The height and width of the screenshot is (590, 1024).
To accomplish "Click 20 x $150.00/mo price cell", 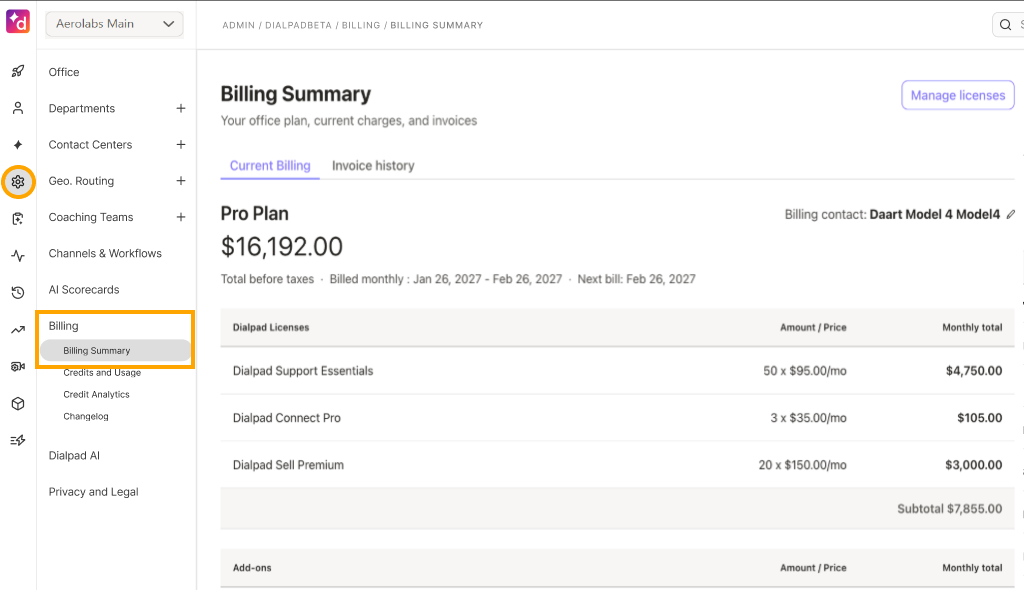I will point(802,465).
